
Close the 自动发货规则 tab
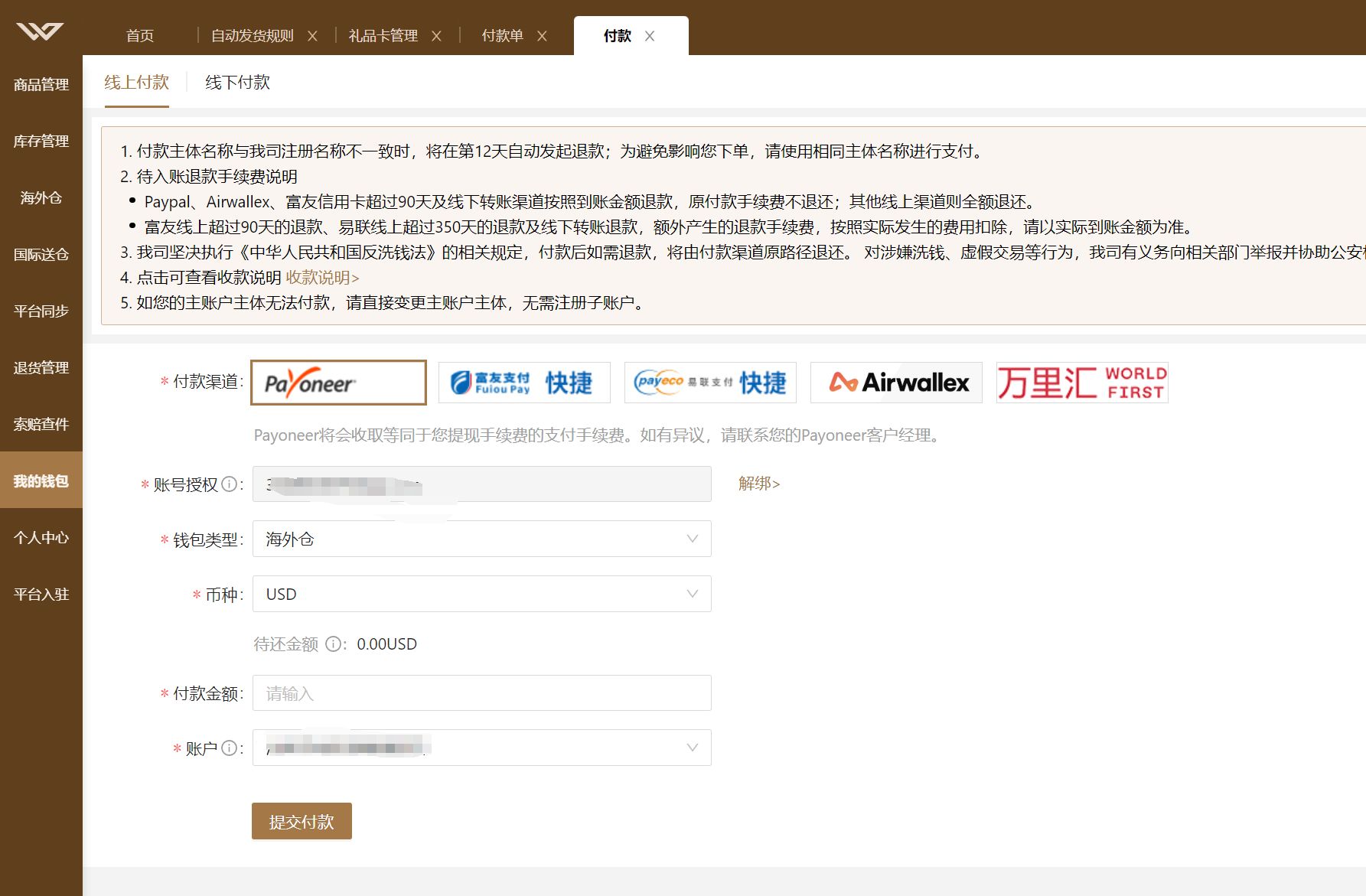pyautogui.click(x=312, y=36)
